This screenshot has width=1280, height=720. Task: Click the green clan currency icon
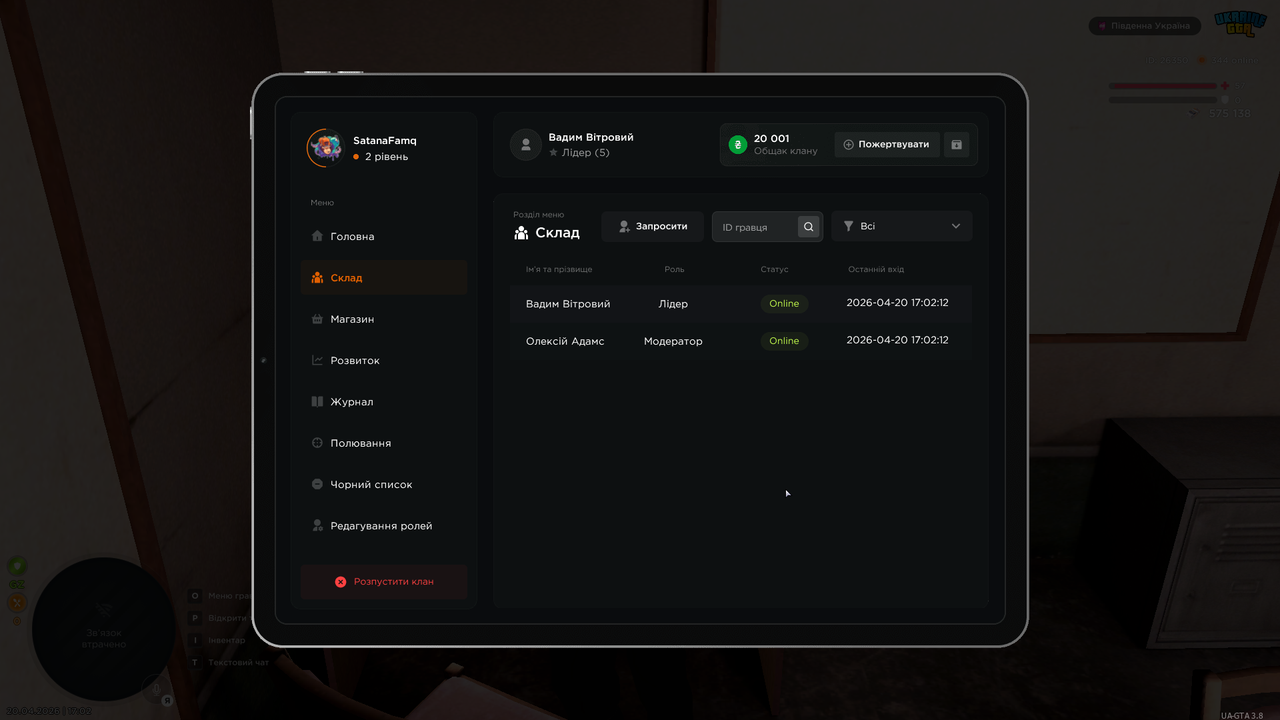coord(738,145)
